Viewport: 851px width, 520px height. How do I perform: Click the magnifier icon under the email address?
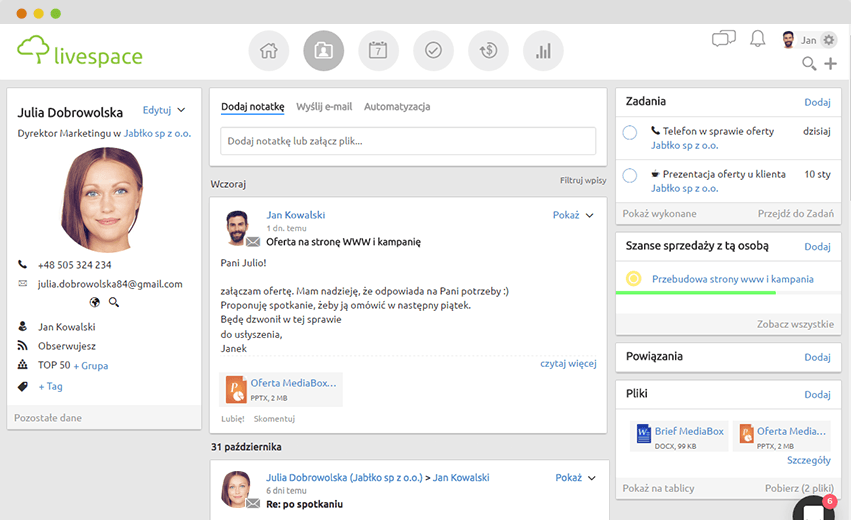click(x=113, y=302)
